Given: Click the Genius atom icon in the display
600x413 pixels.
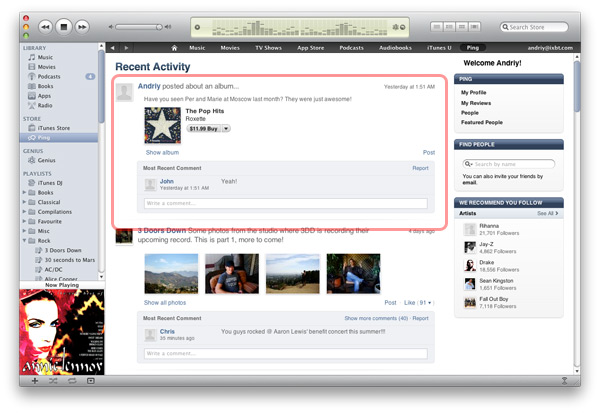Looking at the screenshot, I should tap(395, 27).
